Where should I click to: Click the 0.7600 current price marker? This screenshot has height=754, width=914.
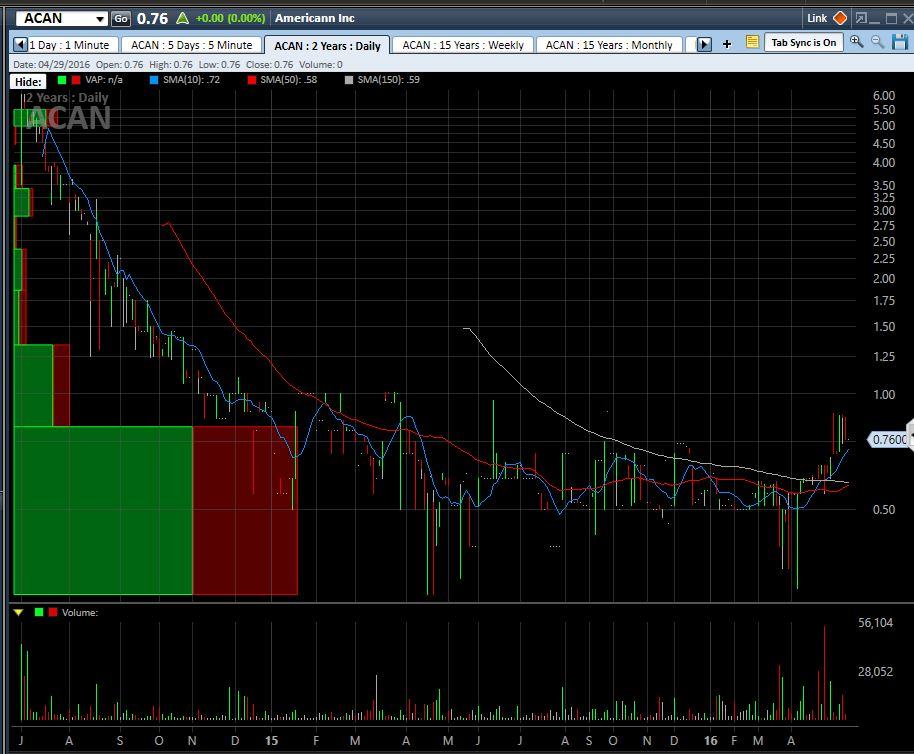[x=888, y=439]
